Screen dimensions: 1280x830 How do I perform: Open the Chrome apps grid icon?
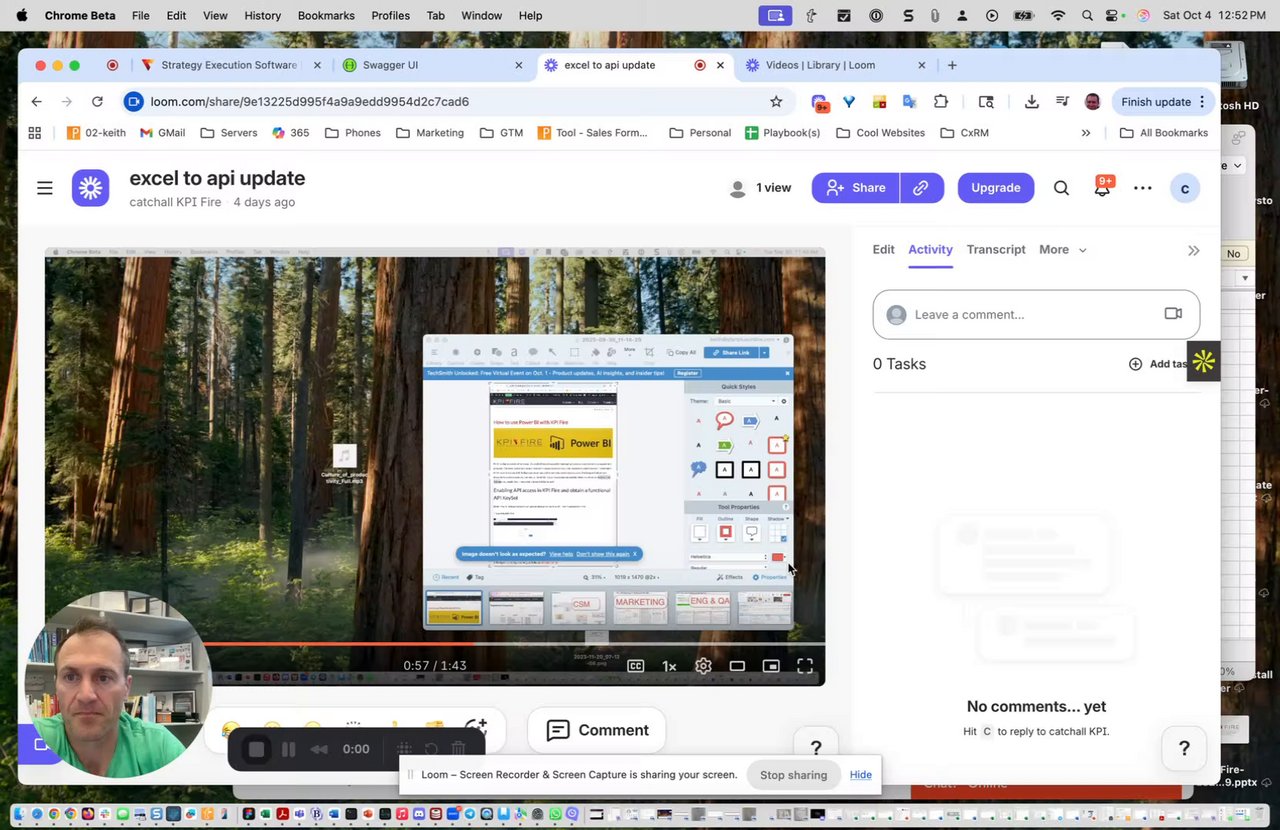pos(35,133)
